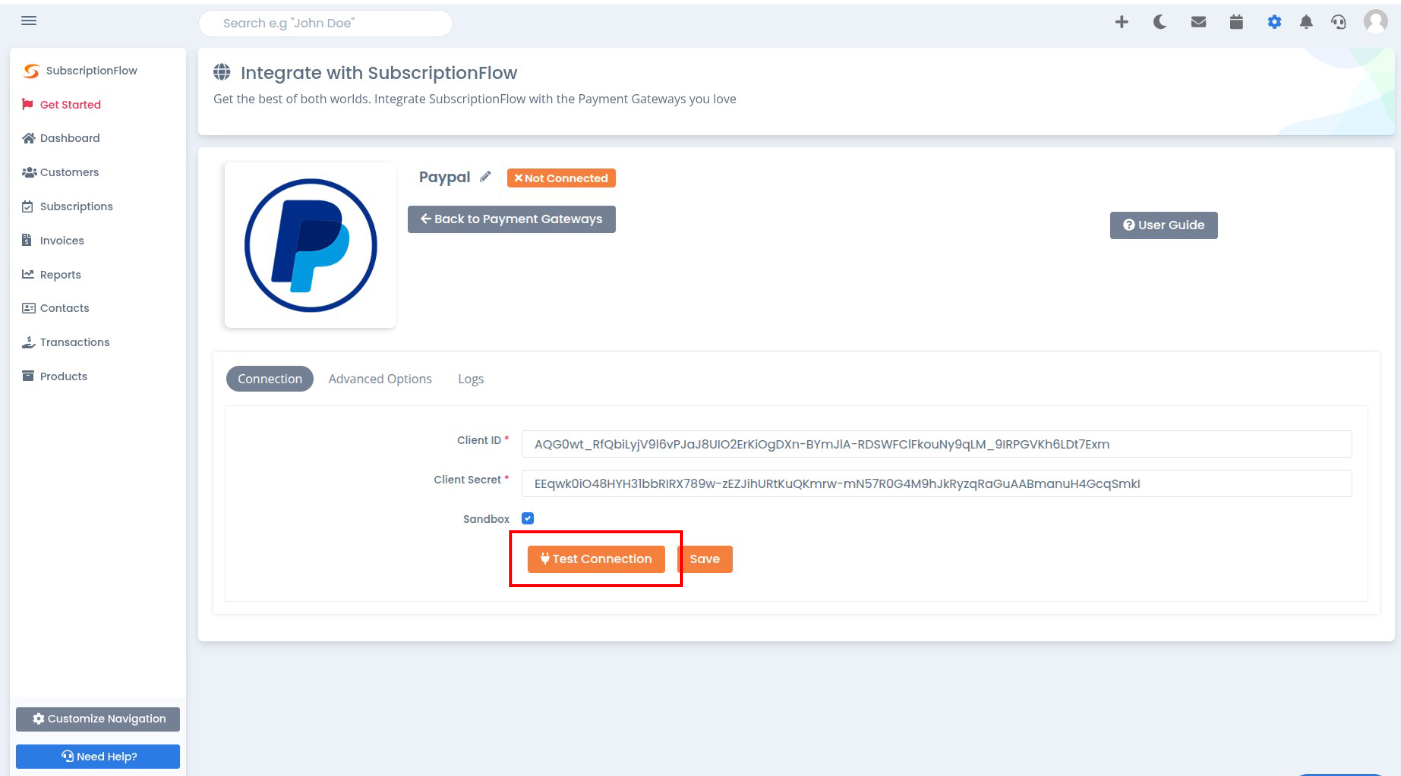
Task: Click the PayPal logo image
Action: [310, 245]
